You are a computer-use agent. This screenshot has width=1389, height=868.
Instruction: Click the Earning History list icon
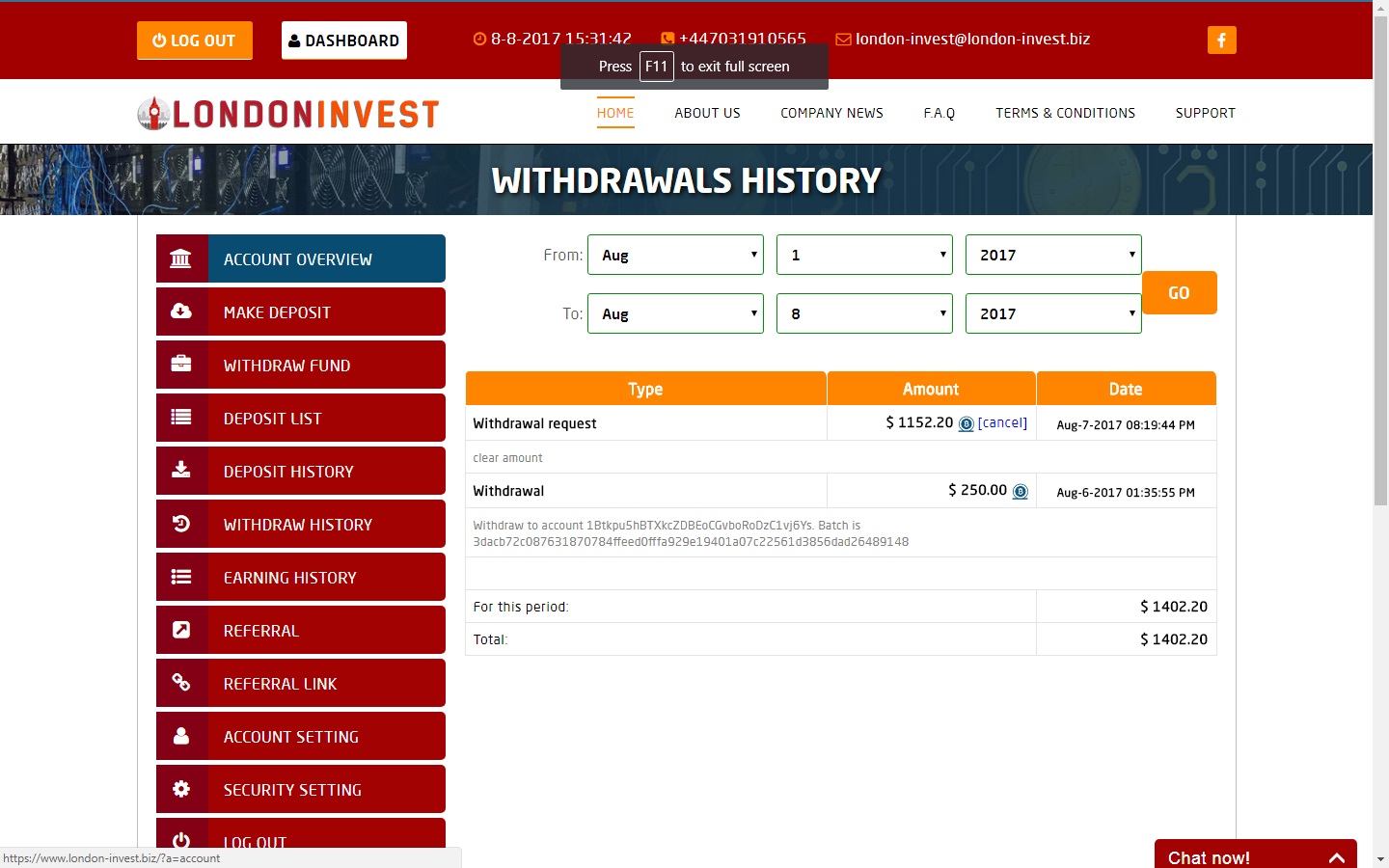(180, 577)
